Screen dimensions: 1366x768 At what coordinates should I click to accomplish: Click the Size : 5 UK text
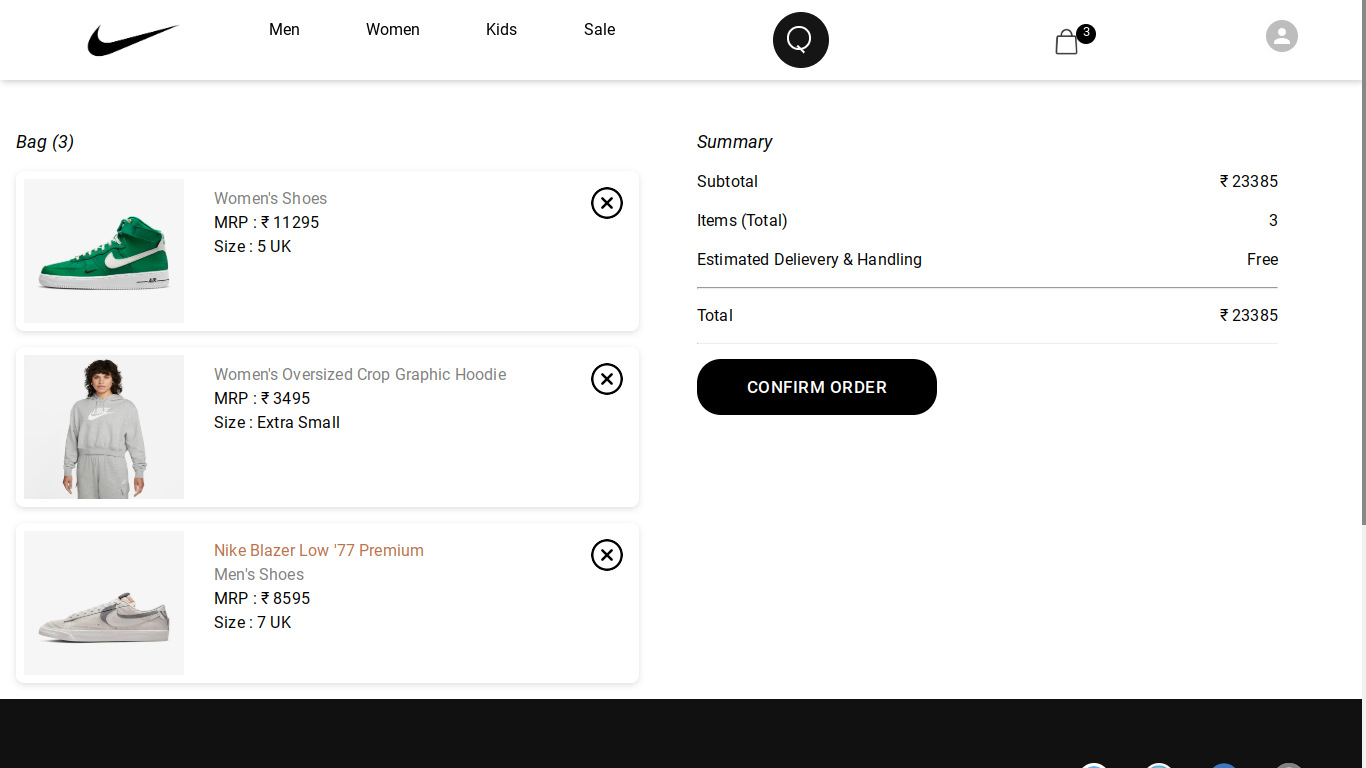(253, 247)
